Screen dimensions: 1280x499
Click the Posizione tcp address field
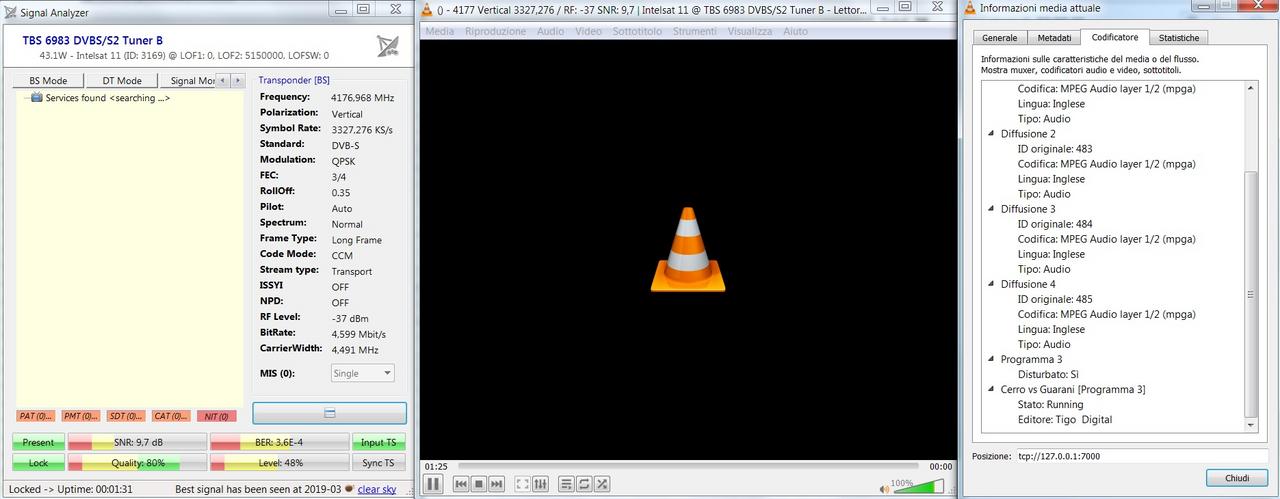coord(1140,456)
